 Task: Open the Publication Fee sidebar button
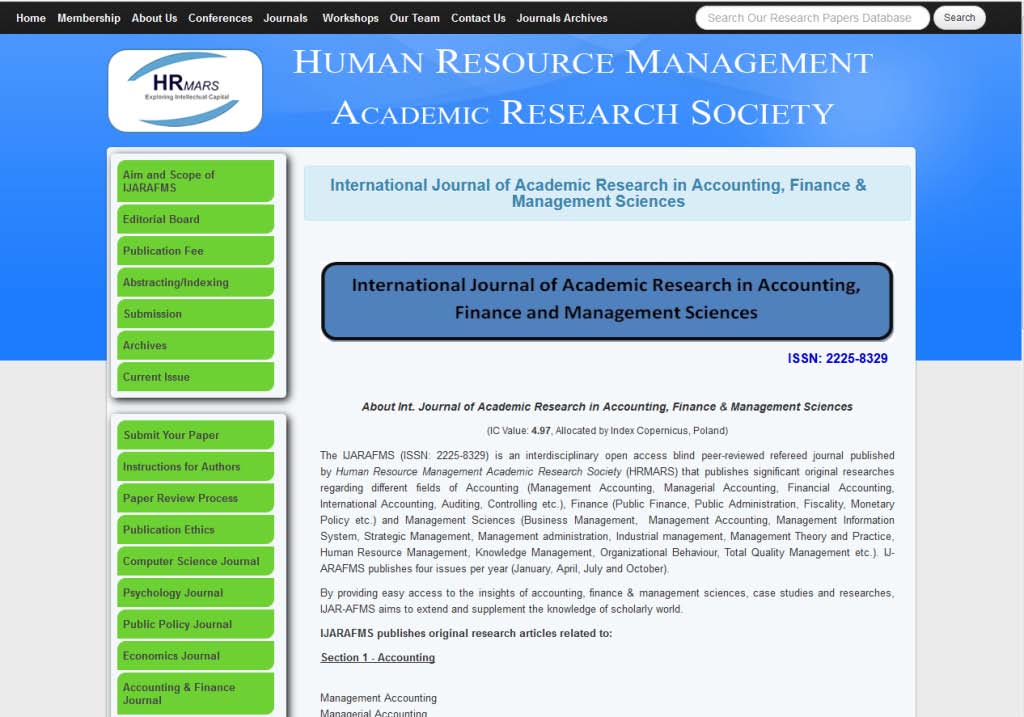pos(195,251)
